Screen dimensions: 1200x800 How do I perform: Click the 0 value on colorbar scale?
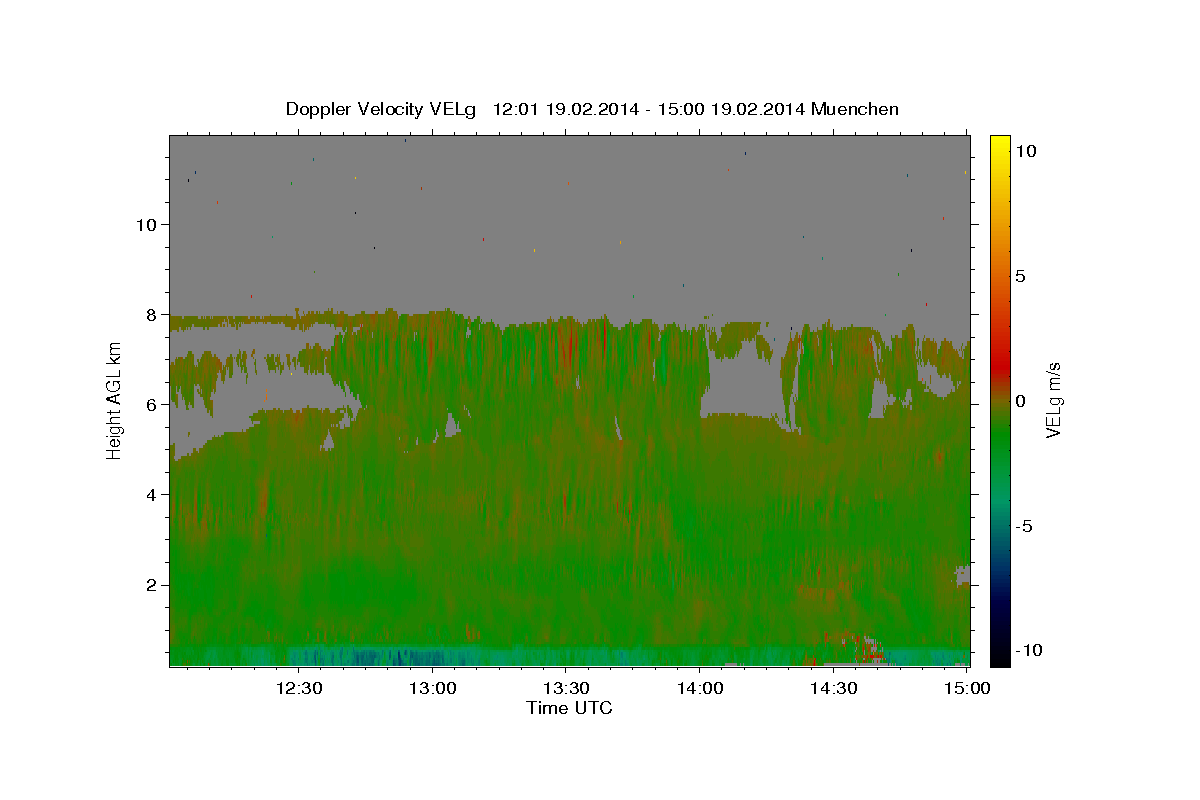pyautogui.click(x=1020, y=402)
